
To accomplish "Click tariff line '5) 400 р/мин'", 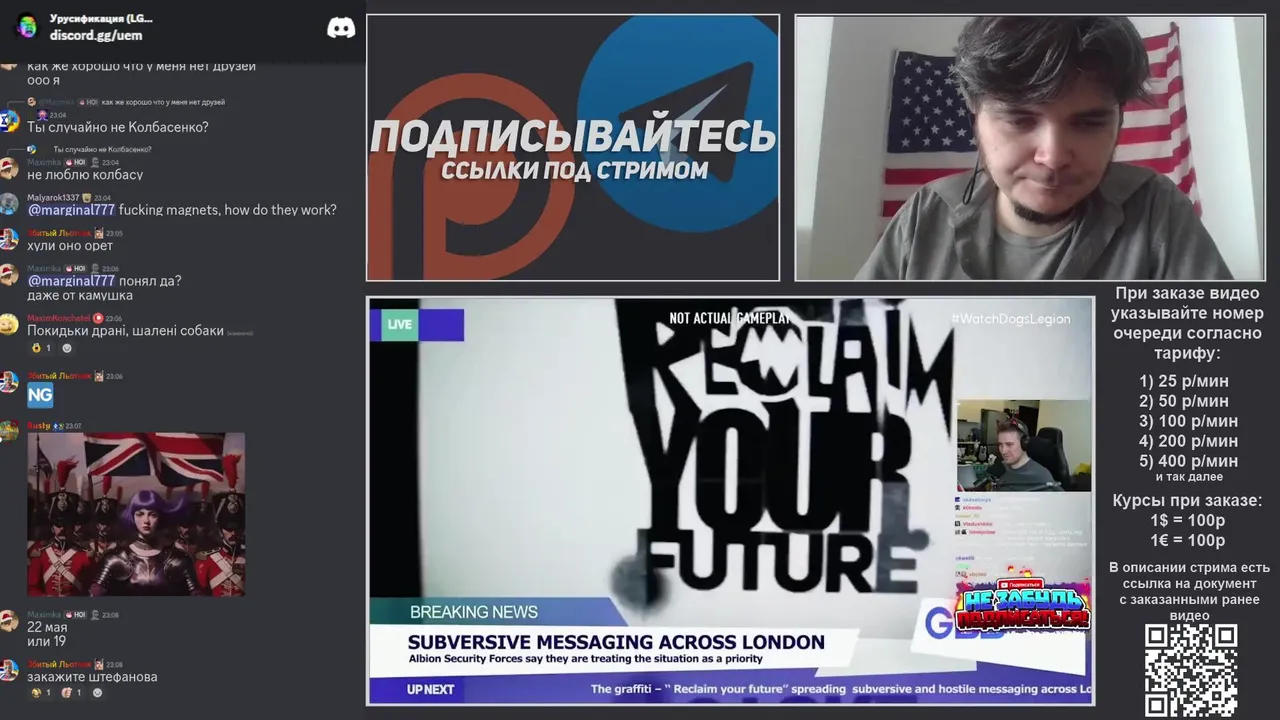I will 1188,461.
